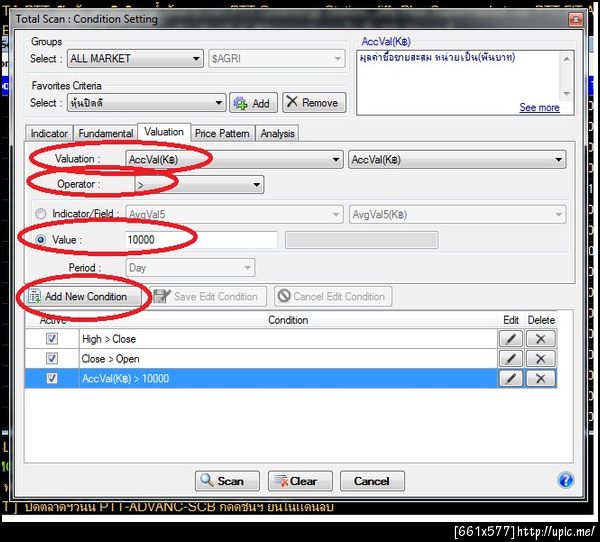Image resolution: width=600 pixels, height=542 pixels.
Task: Delete the Close > Open condition
Action: (x=540, y=359)
